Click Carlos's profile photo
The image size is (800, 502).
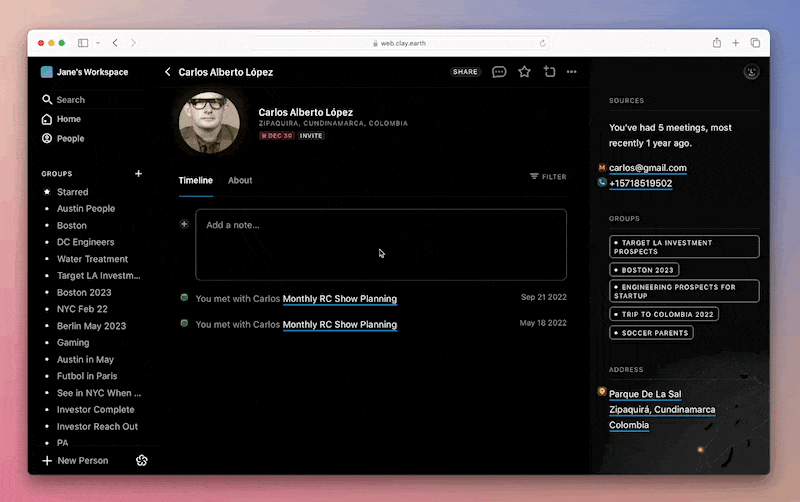point(209,124)
